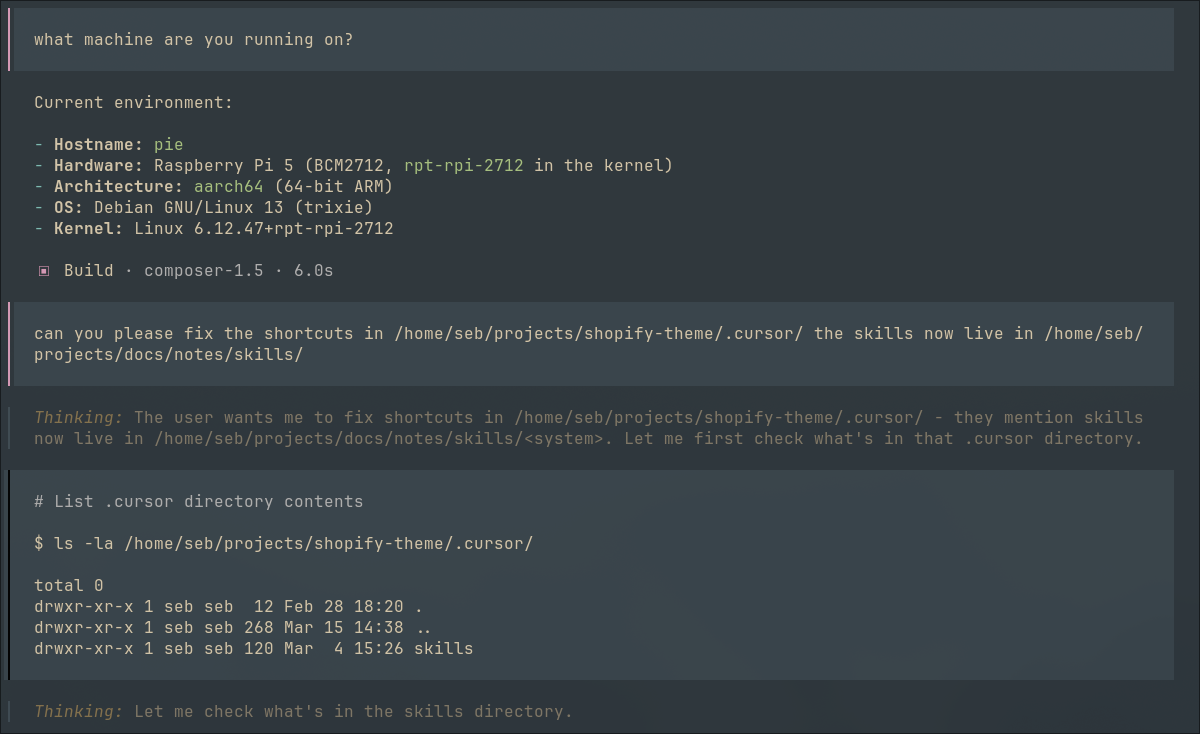The height and width of the screenshot is (734, 1200).
Task: Click the "skills" directory entry in output
Action: (x=443, y=649)
